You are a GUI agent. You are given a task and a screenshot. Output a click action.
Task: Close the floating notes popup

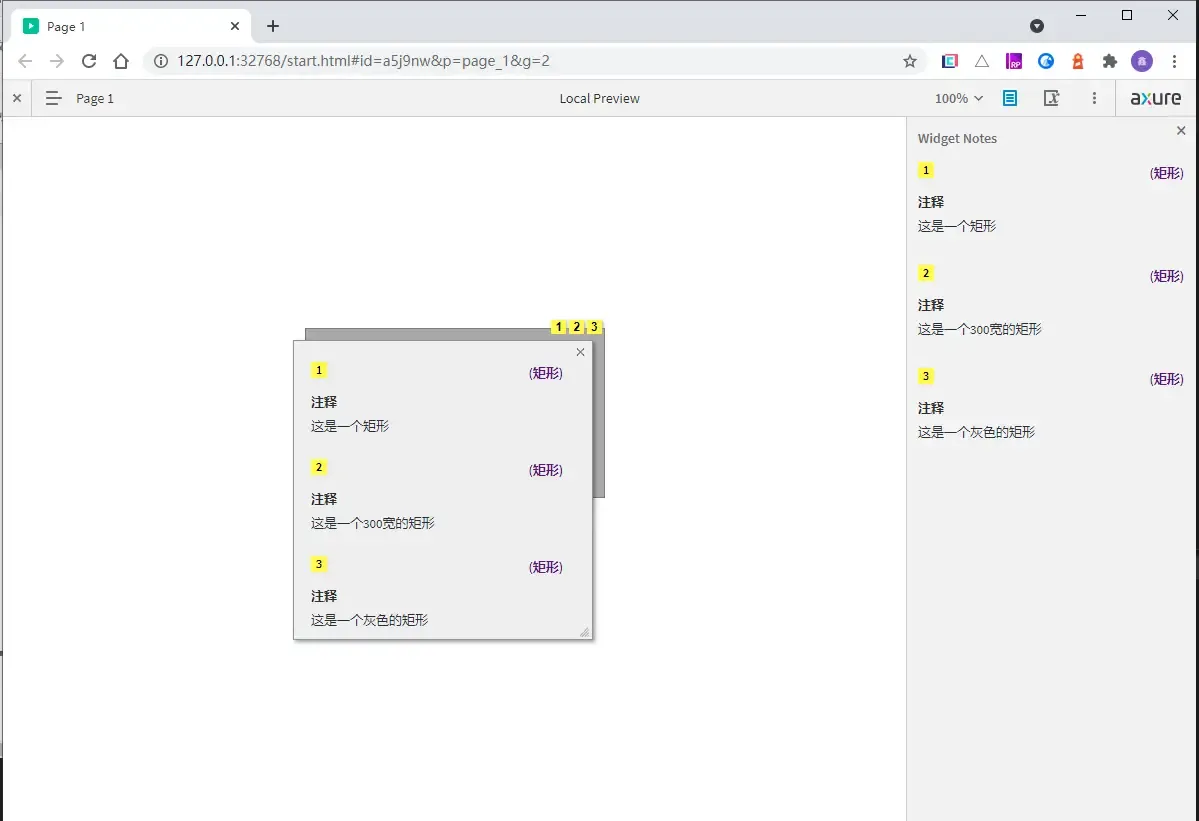(580, 352)
